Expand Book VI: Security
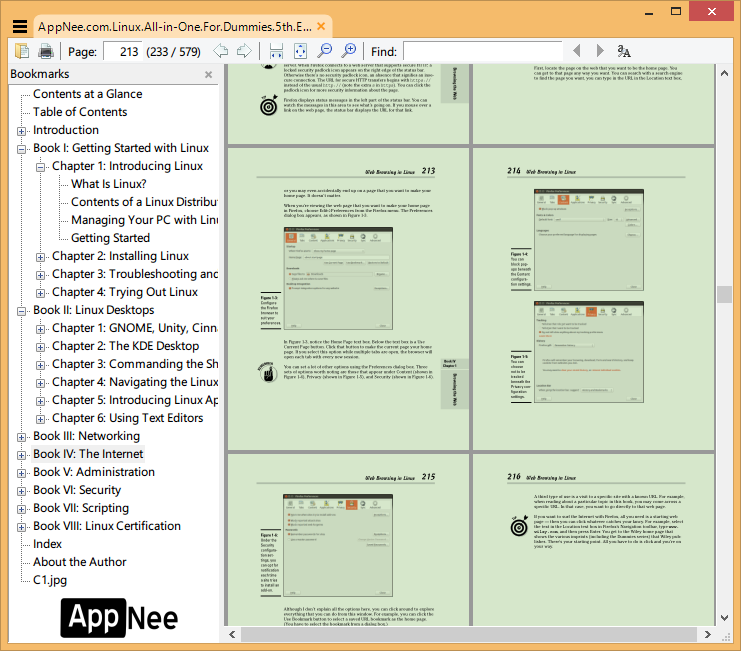Image resolution: width=741 pixels, height=651 pixels. click(21, 491)
